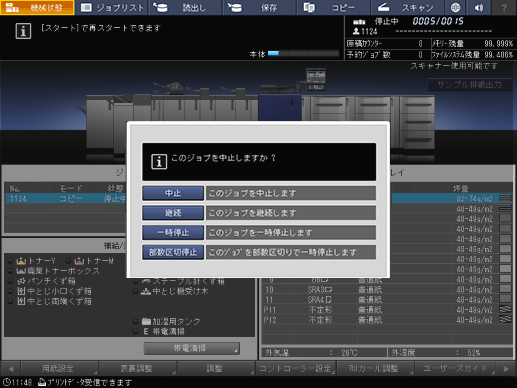Open the ジョブリスト tab
Image resolution: width=517 pixels, height=388 pixels.
[112, 7]
